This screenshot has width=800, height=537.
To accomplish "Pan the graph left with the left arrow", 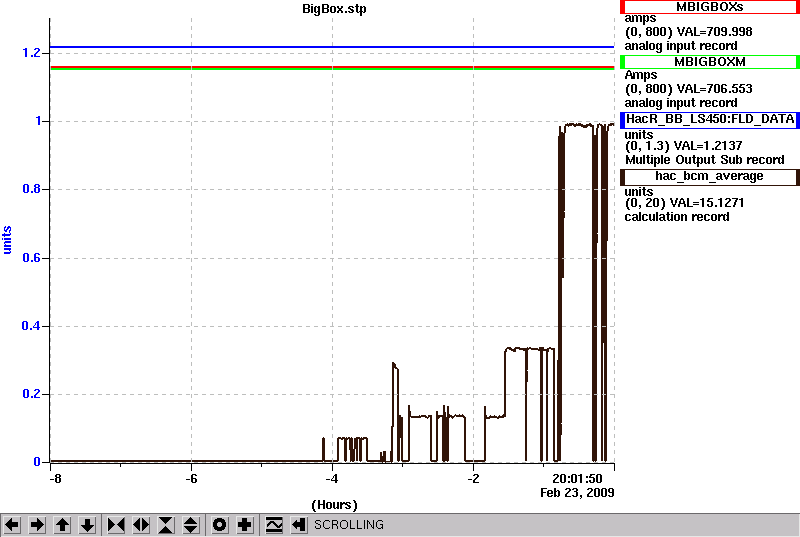I will pos(12,525).
